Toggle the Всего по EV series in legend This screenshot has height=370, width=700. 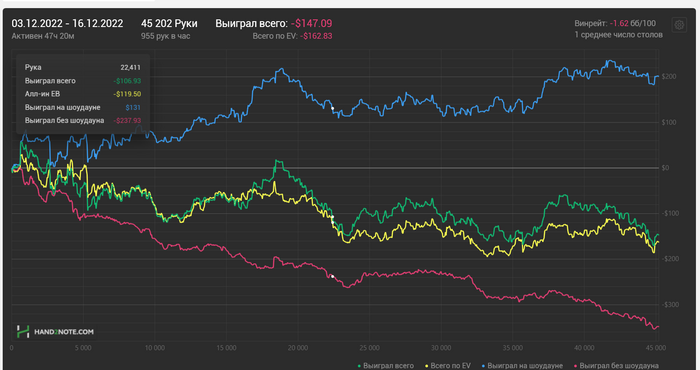pos(450,366)
